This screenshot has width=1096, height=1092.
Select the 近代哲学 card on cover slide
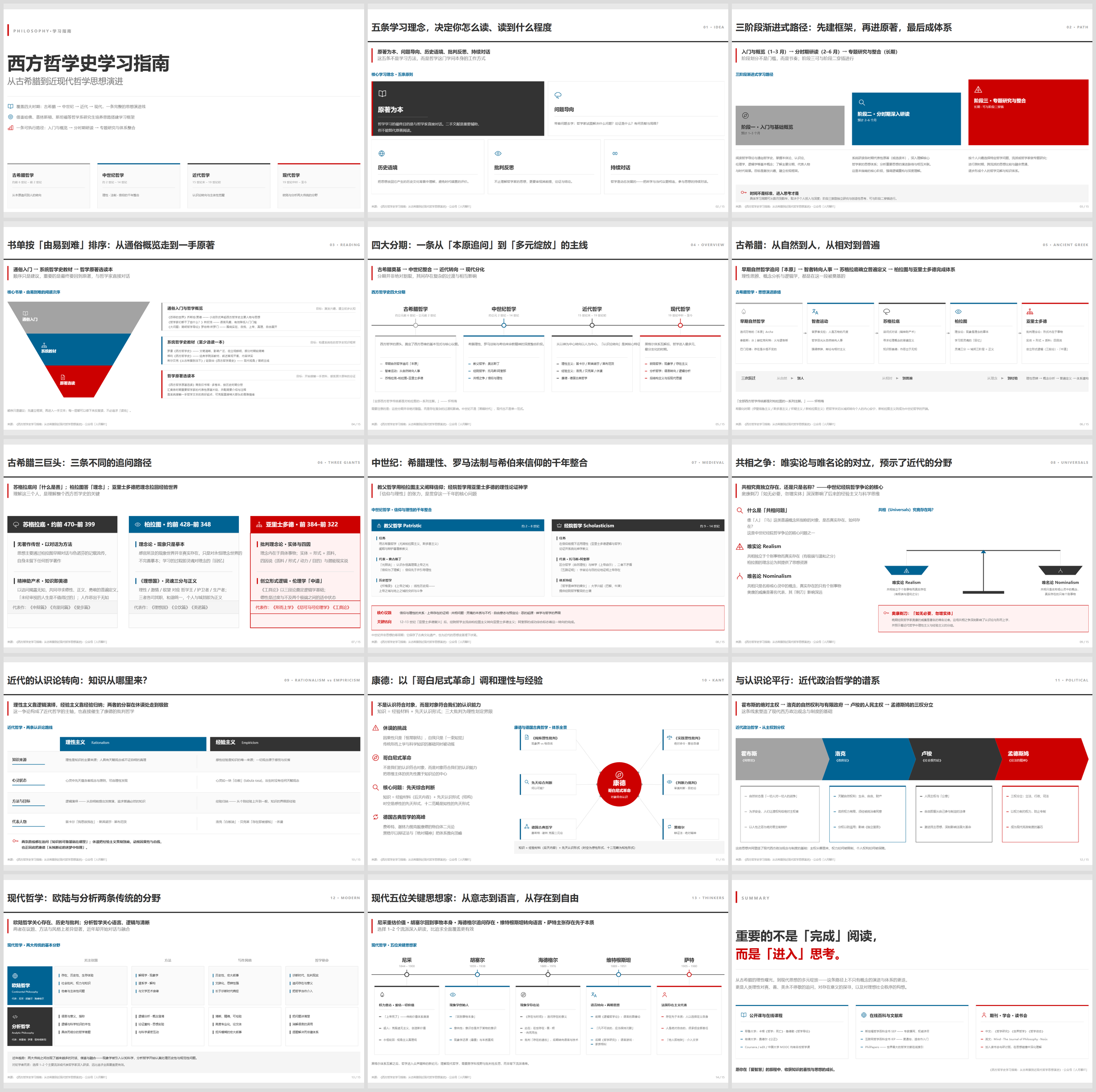(228, 186)
